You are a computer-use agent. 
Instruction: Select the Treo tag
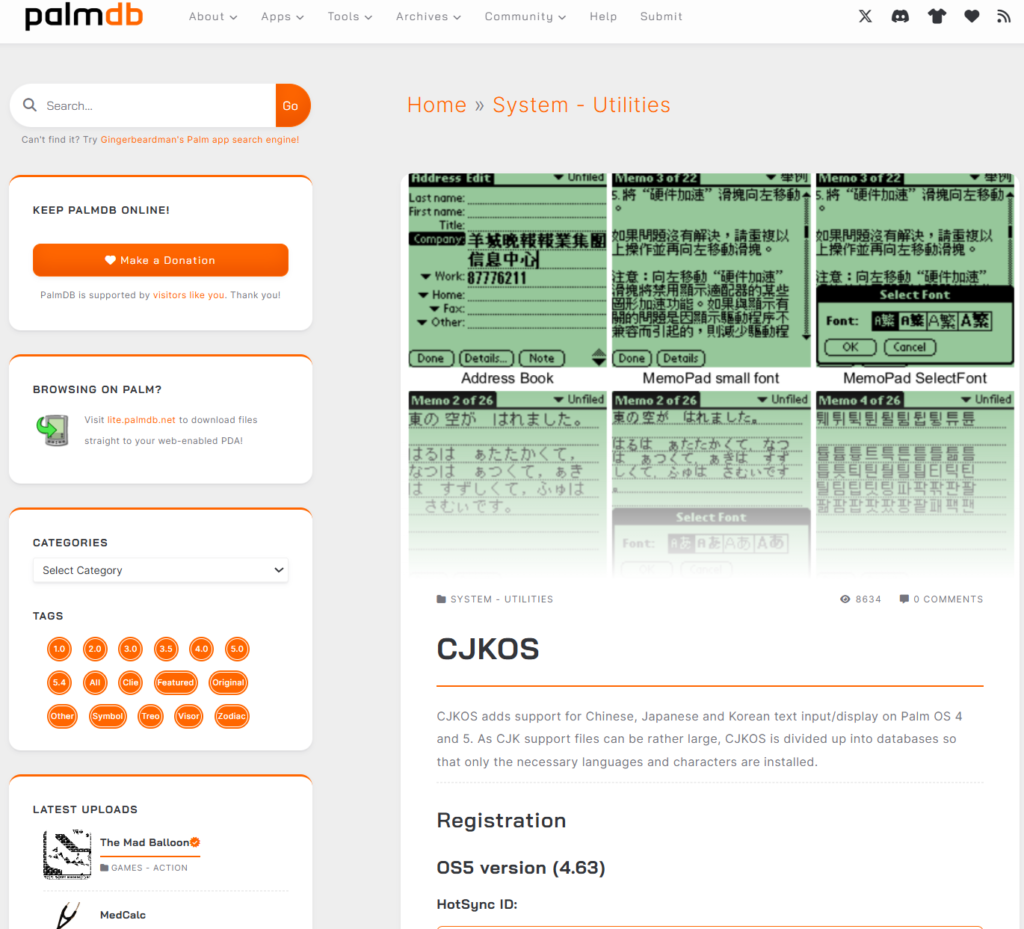(150, 716)
